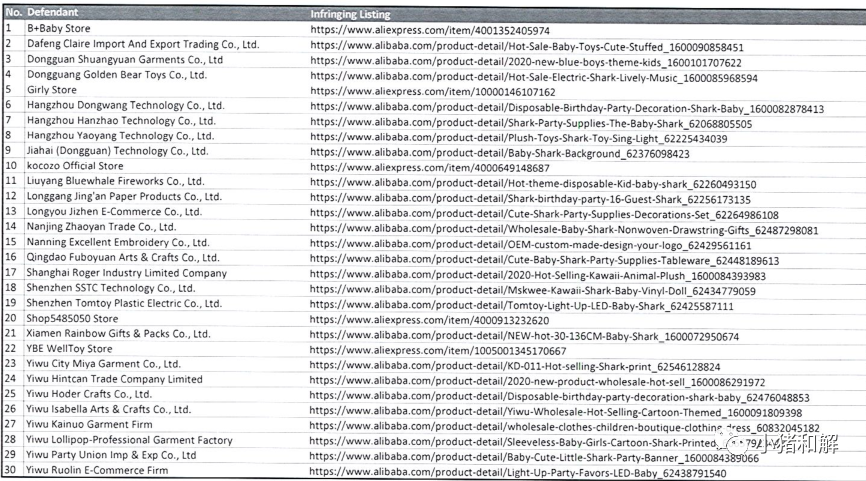Select the Girly Store defendant cell
The width and height of the screenshot is (866, 481).
(x=52, y=89)
